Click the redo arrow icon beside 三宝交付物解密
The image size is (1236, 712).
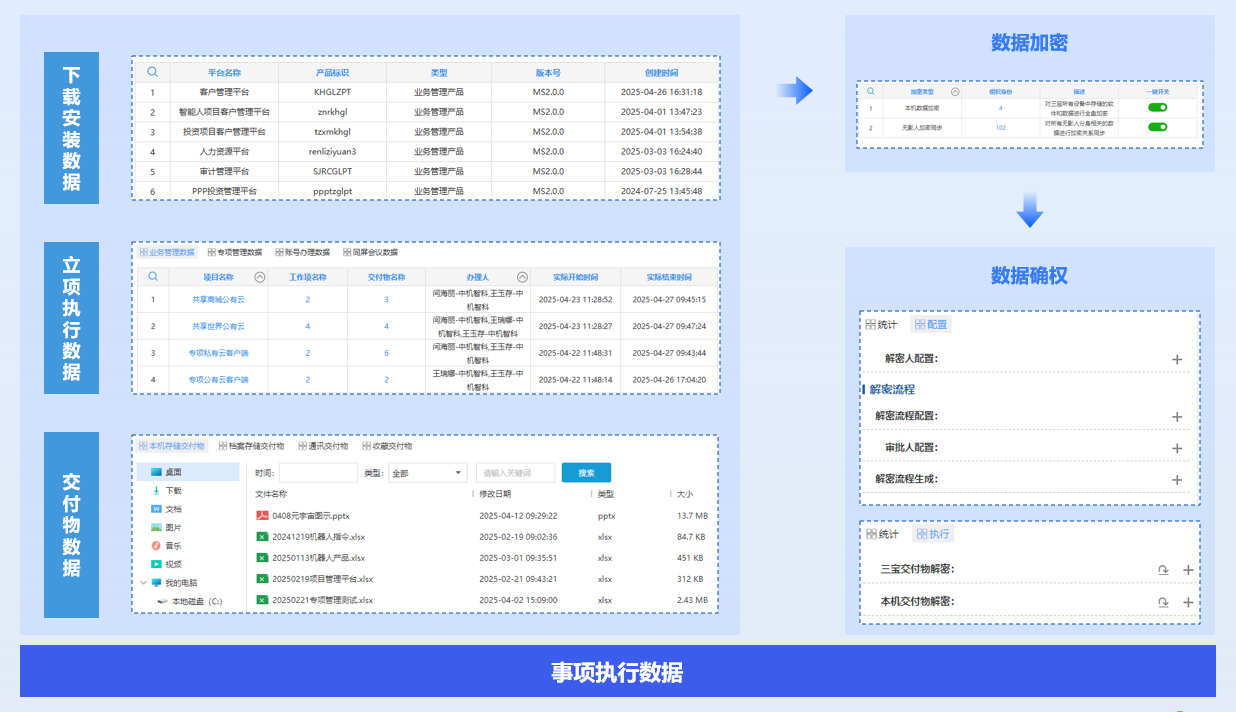click(1163, 570)
